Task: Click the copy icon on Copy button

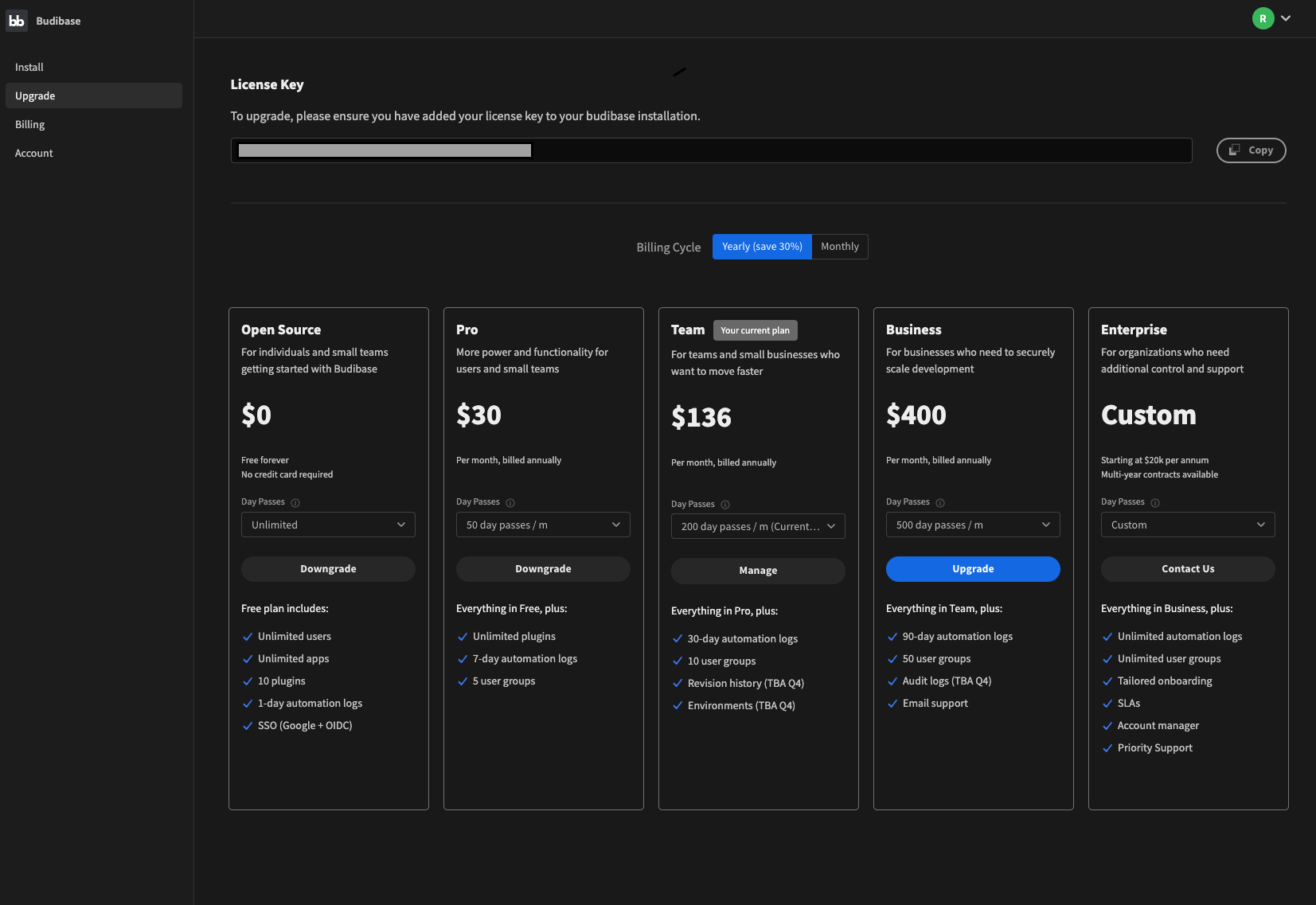Action: (1235, 150)
